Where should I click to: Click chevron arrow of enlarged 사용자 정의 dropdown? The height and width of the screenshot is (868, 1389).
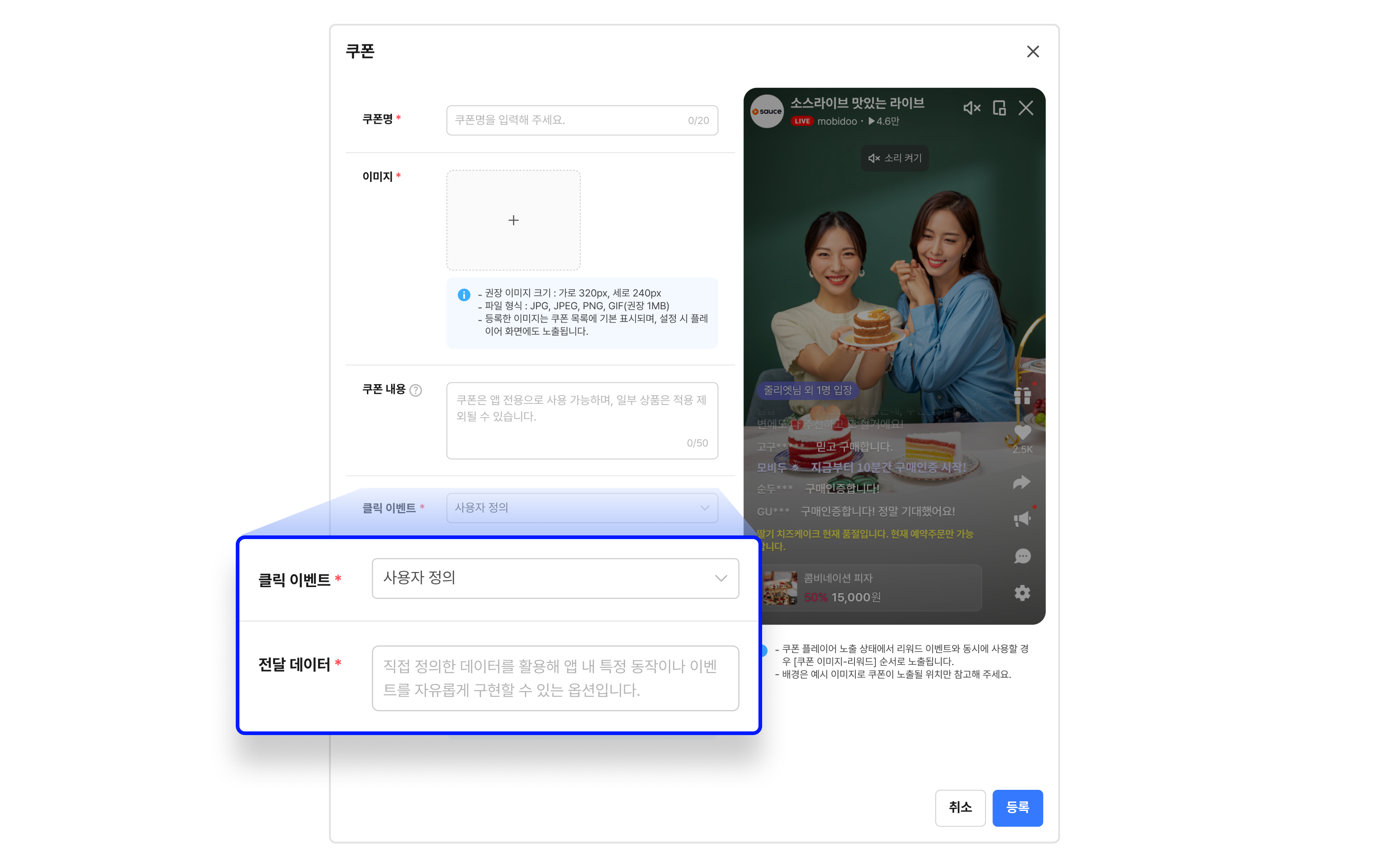(x=721, y=578)
